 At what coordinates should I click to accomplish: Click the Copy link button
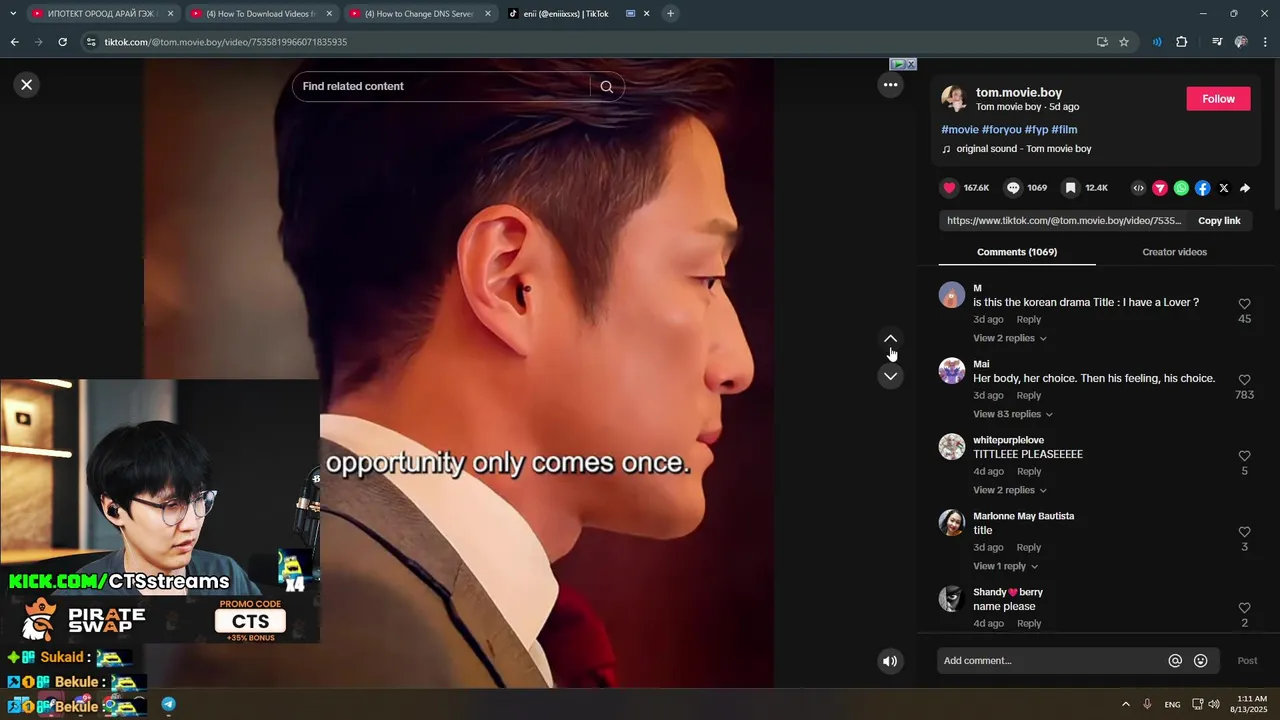pyautogui.click(x=1219, y=221)
